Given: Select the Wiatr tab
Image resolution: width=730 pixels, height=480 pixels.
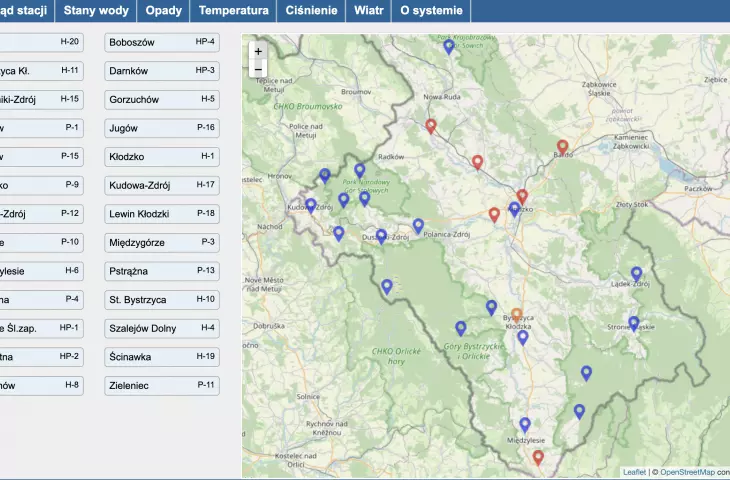Looking at the screenshot, I should coord(368,11).
